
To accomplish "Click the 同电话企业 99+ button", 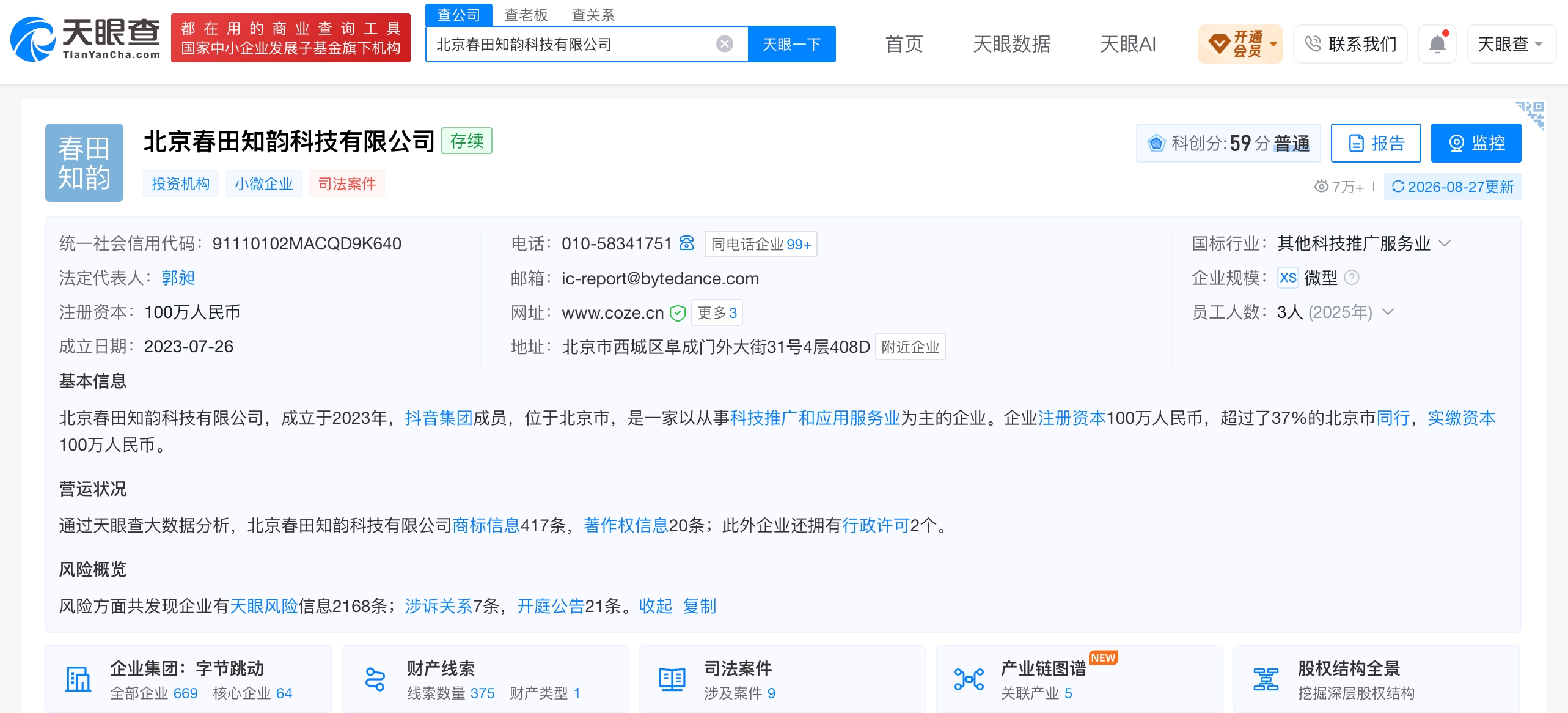I will click(x=761, y=244).
